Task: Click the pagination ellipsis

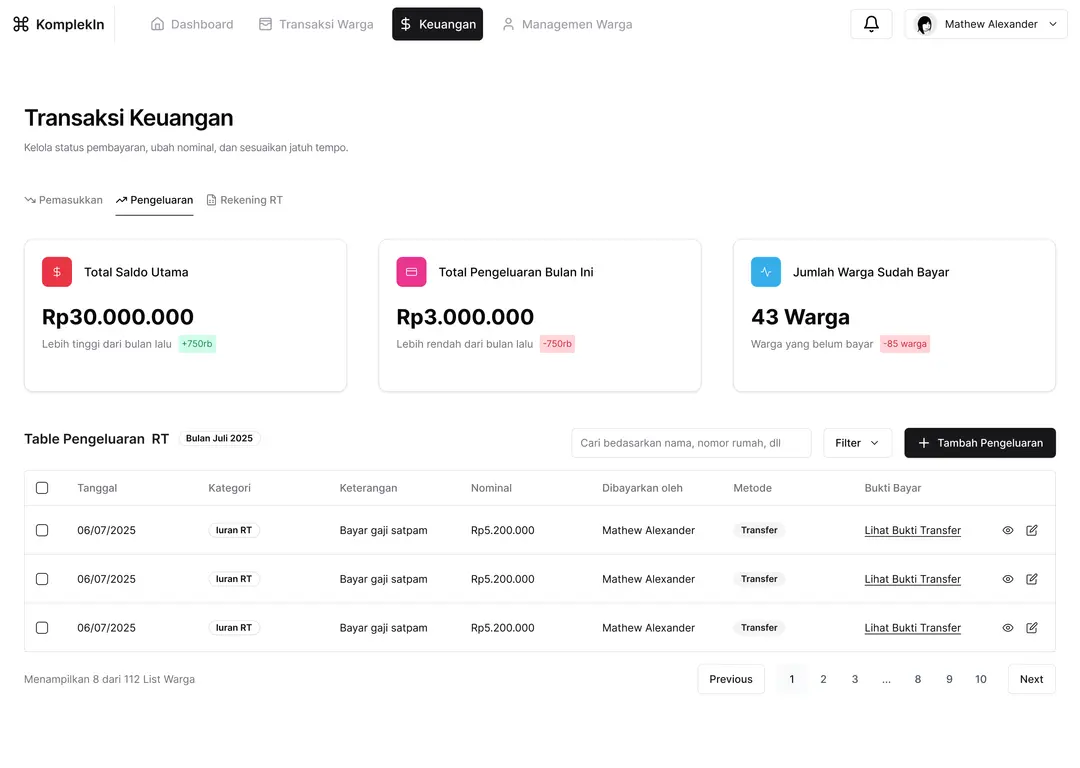Action: coord(886,679)
